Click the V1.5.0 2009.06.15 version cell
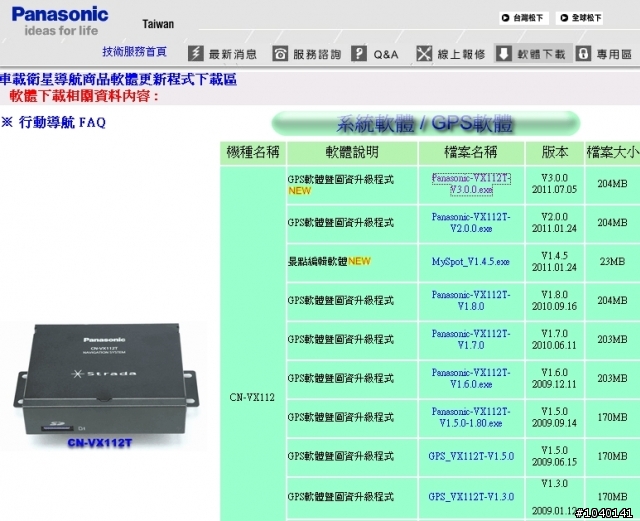 click(554, 456)
